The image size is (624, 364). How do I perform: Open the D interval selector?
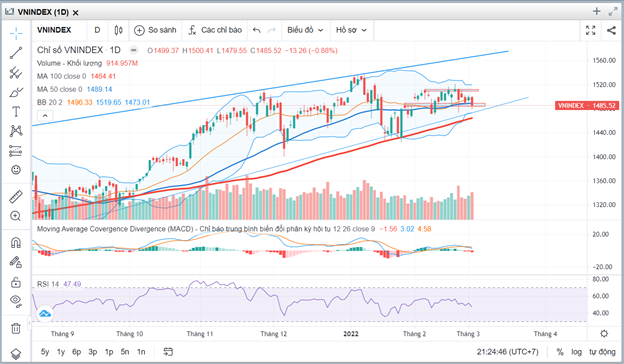click(97, 30)
